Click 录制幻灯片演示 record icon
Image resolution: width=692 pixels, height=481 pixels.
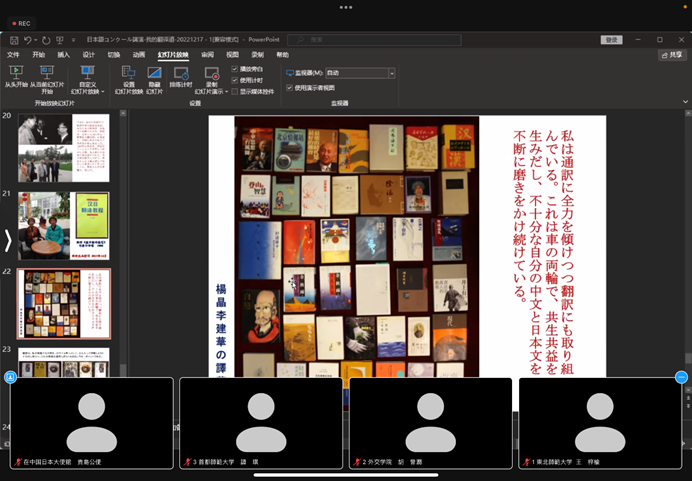(x=211, y=73)
